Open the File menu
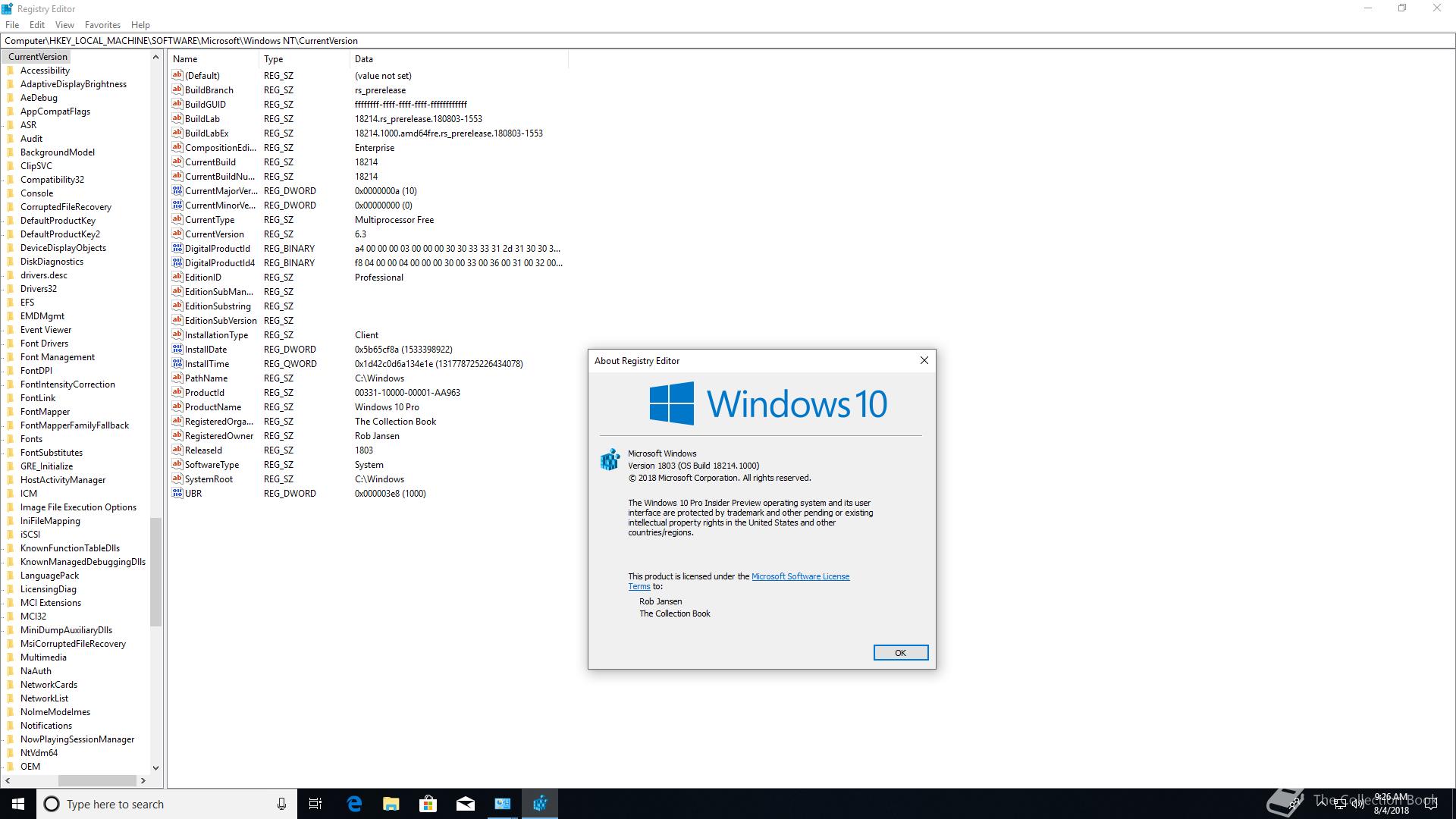1456x819 pixels. click(12, 24)
